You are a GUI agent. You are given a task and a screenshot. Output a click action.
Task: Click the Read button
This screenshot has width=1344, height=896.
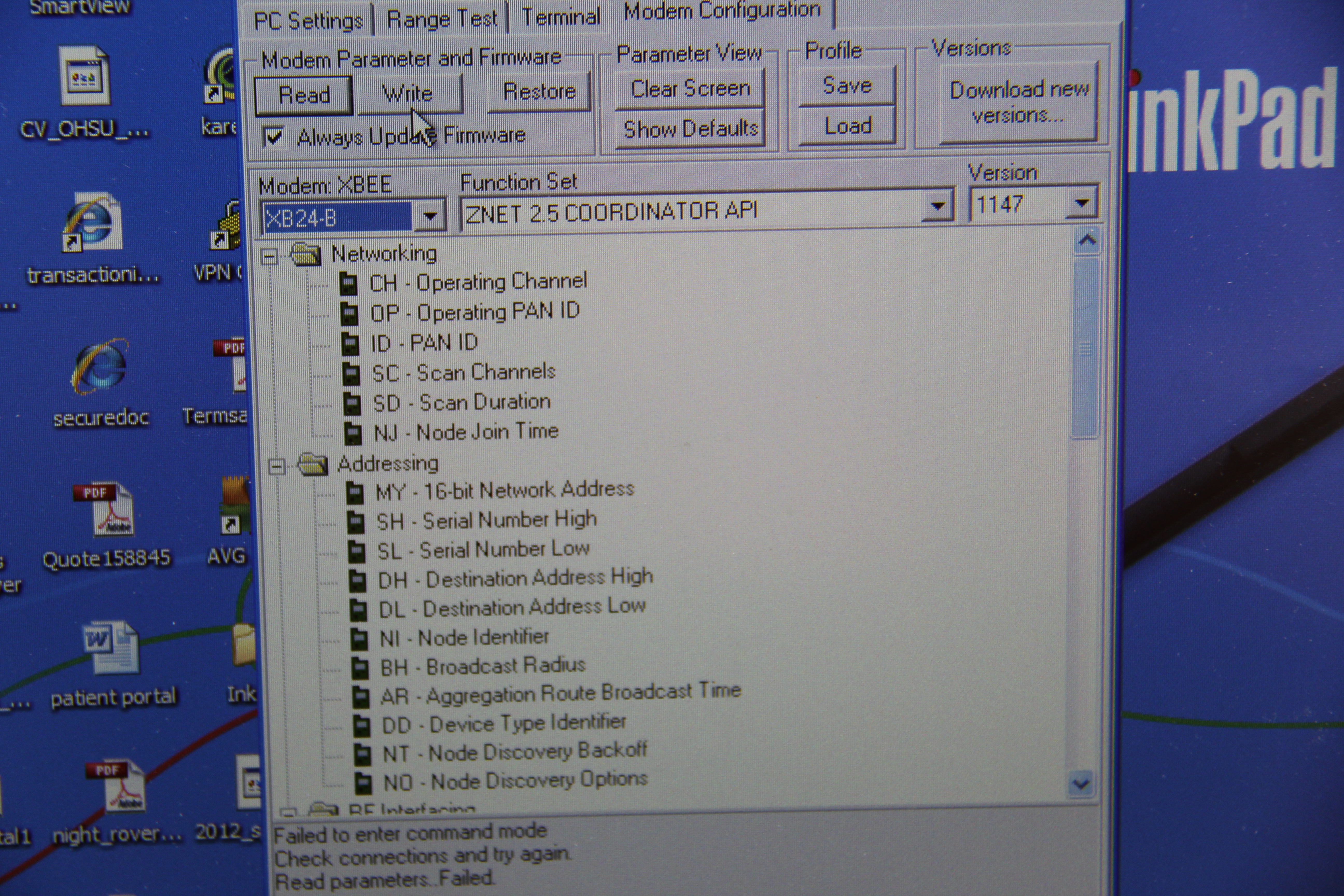304,95
